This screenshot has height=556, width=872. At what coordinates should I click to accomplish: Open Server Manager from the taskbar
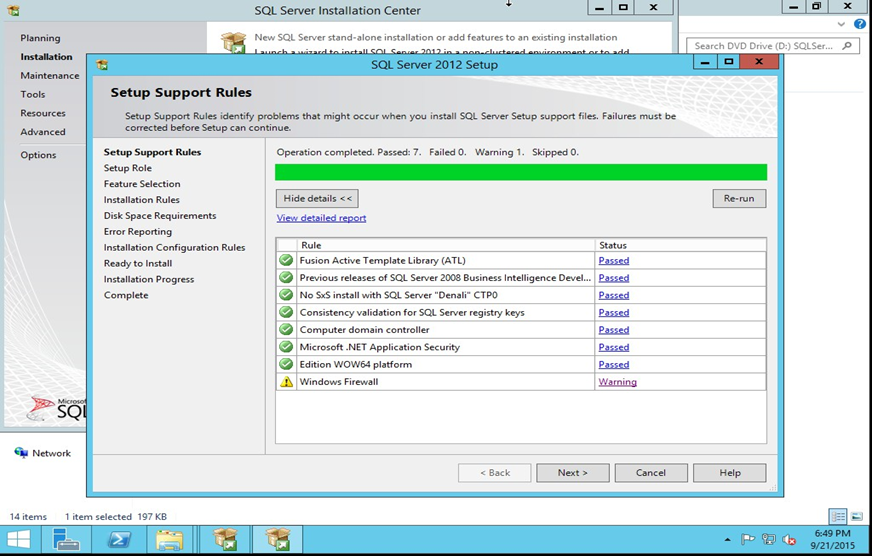pos(67,540)
